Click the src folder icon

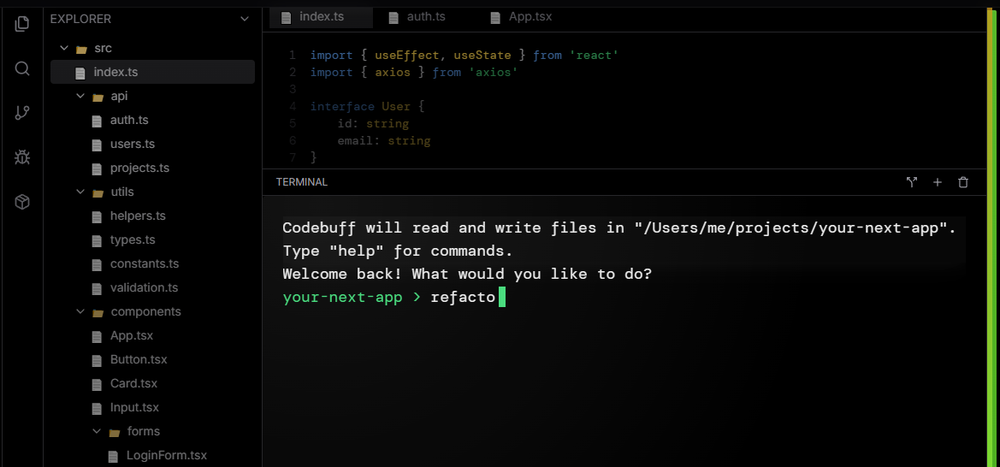(x=81, y=49)
